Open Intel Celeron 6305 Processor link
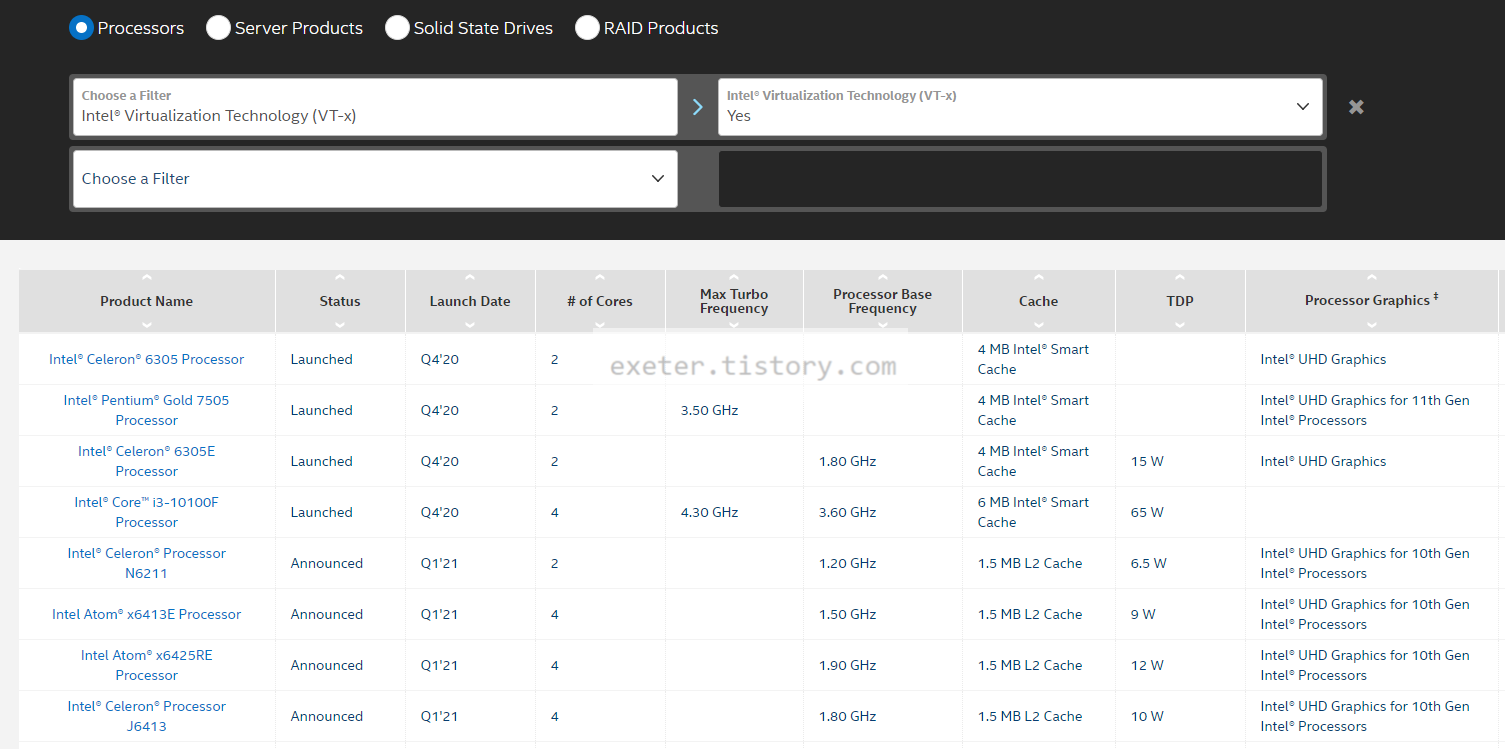Image resolution: width=1505 pixels, height=749 pixels. click(x=147, y=359)
